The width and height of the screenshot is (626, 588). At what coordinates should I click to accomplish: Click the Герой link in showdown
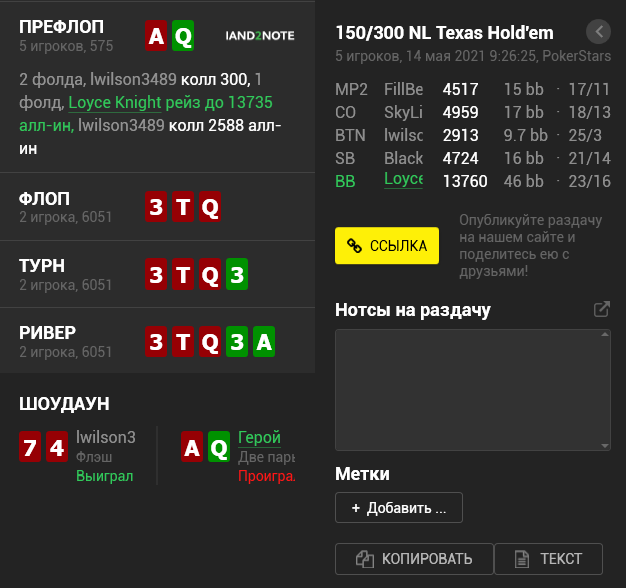[x=259, y=438]
